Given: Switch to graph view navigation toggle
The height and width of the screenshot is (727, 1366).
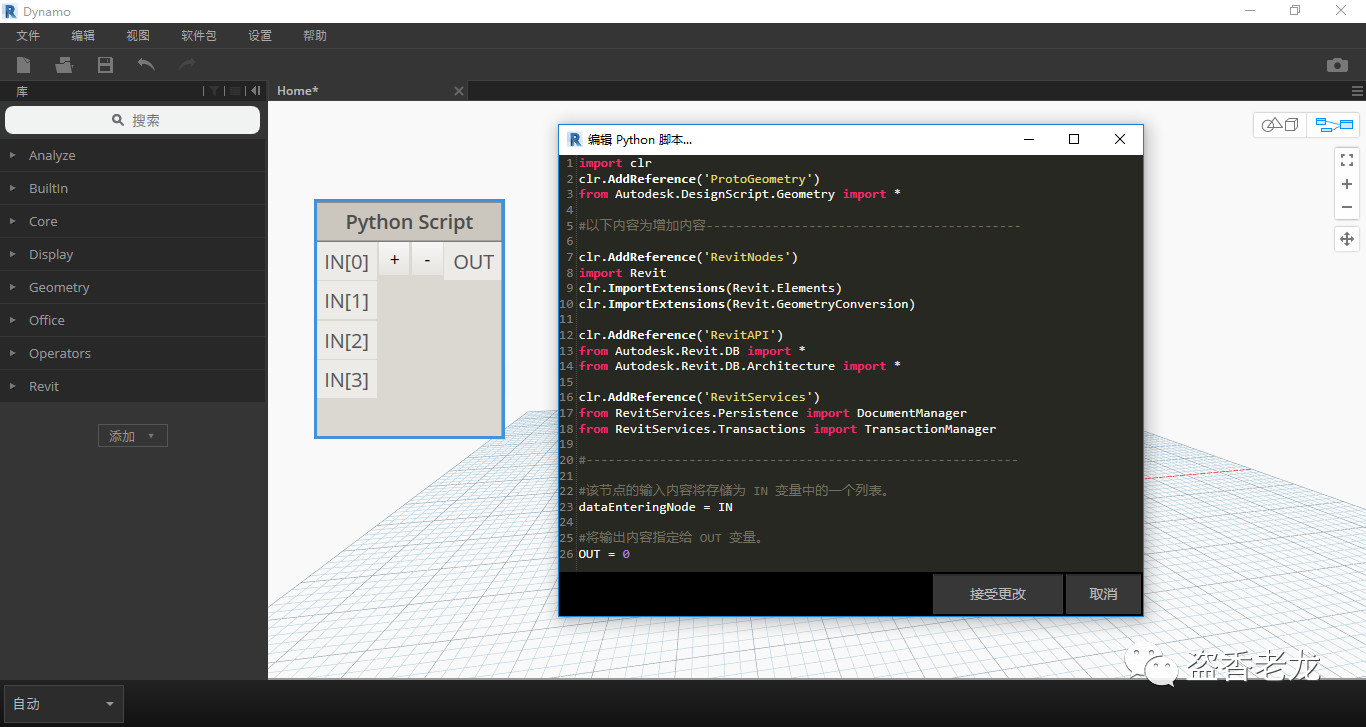Looking at the screenshot, I should [x=1333, y=125].
